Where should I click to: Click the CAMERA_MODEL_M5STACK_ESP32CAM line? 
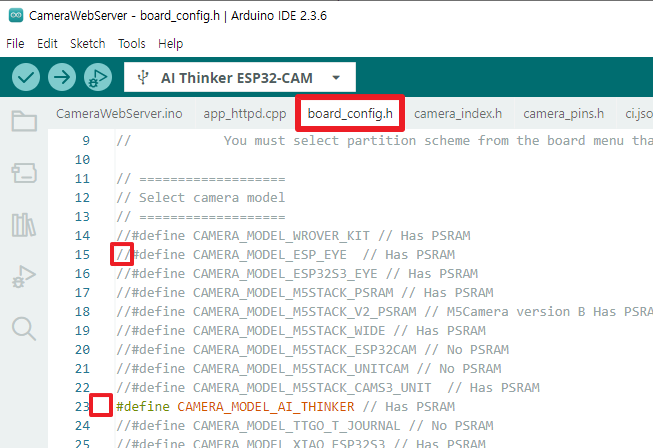pyautogui.click(x=312, y=350)
